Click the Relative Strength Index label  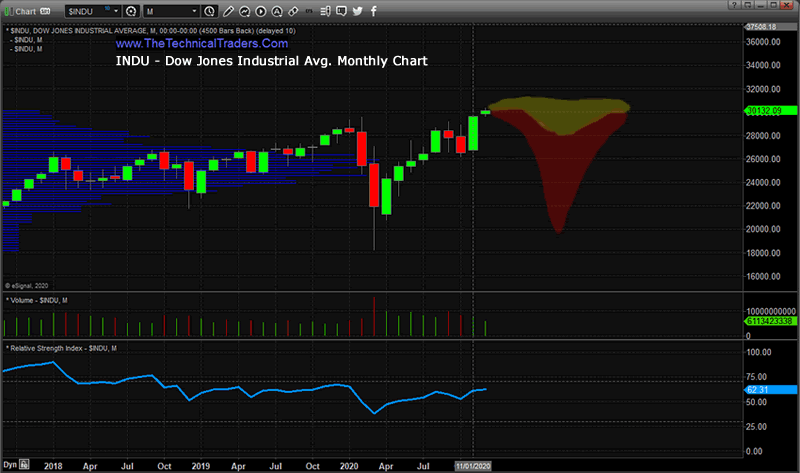tap(61, 348)
